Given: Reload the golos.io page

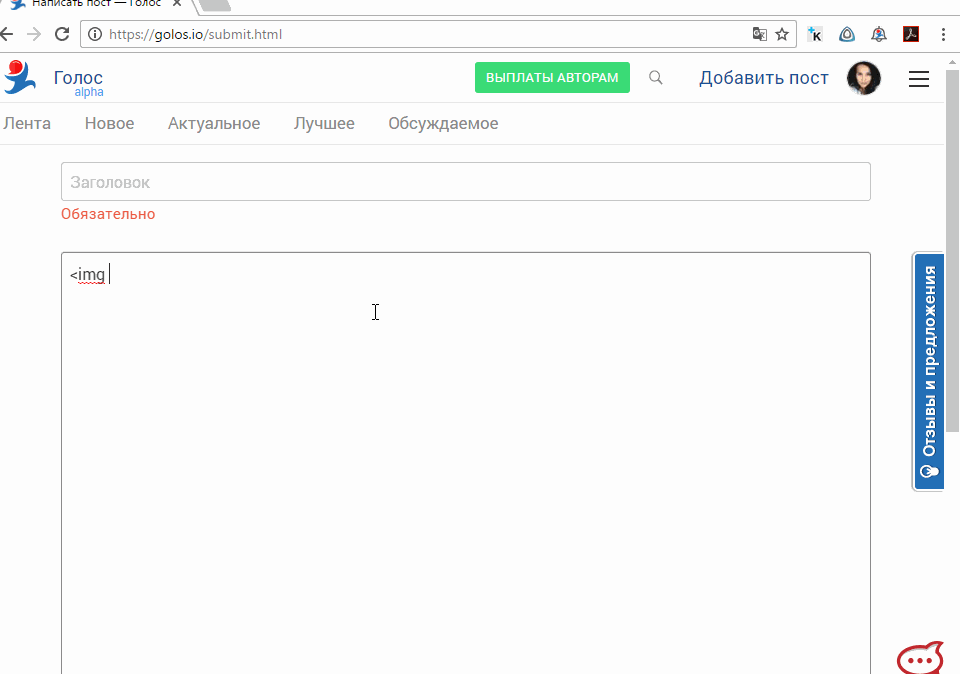Looking at the screenshot, I should pyautogui.click(x=62, y=34).
